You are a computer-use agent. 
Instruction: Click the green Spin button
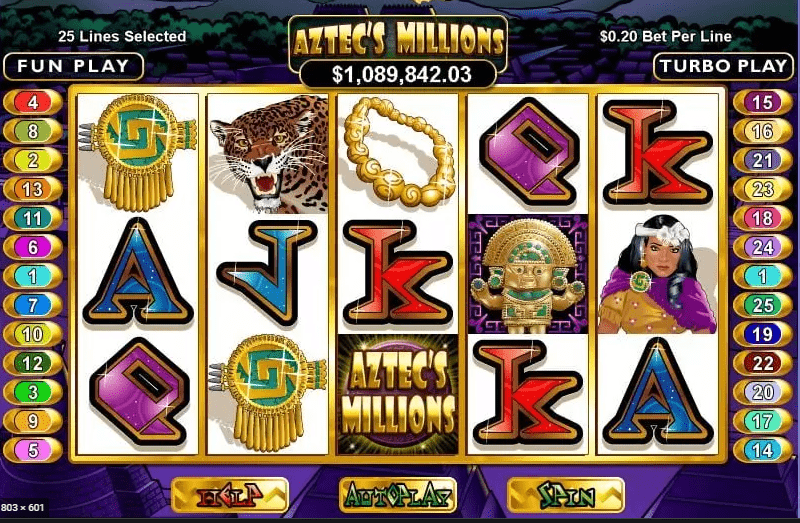566,495
